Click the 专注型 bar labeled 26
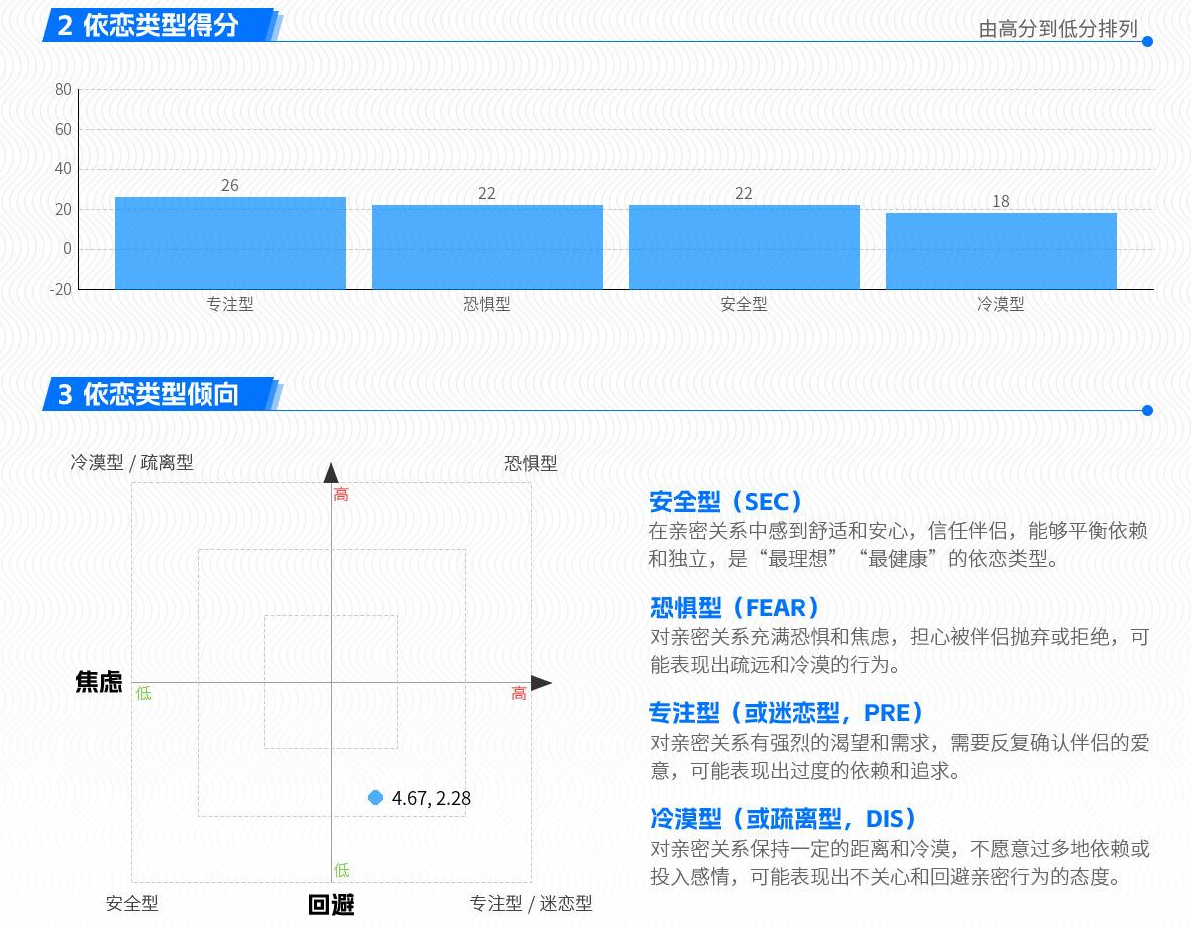Screen dimensions: 1191x926 [230, 243]
